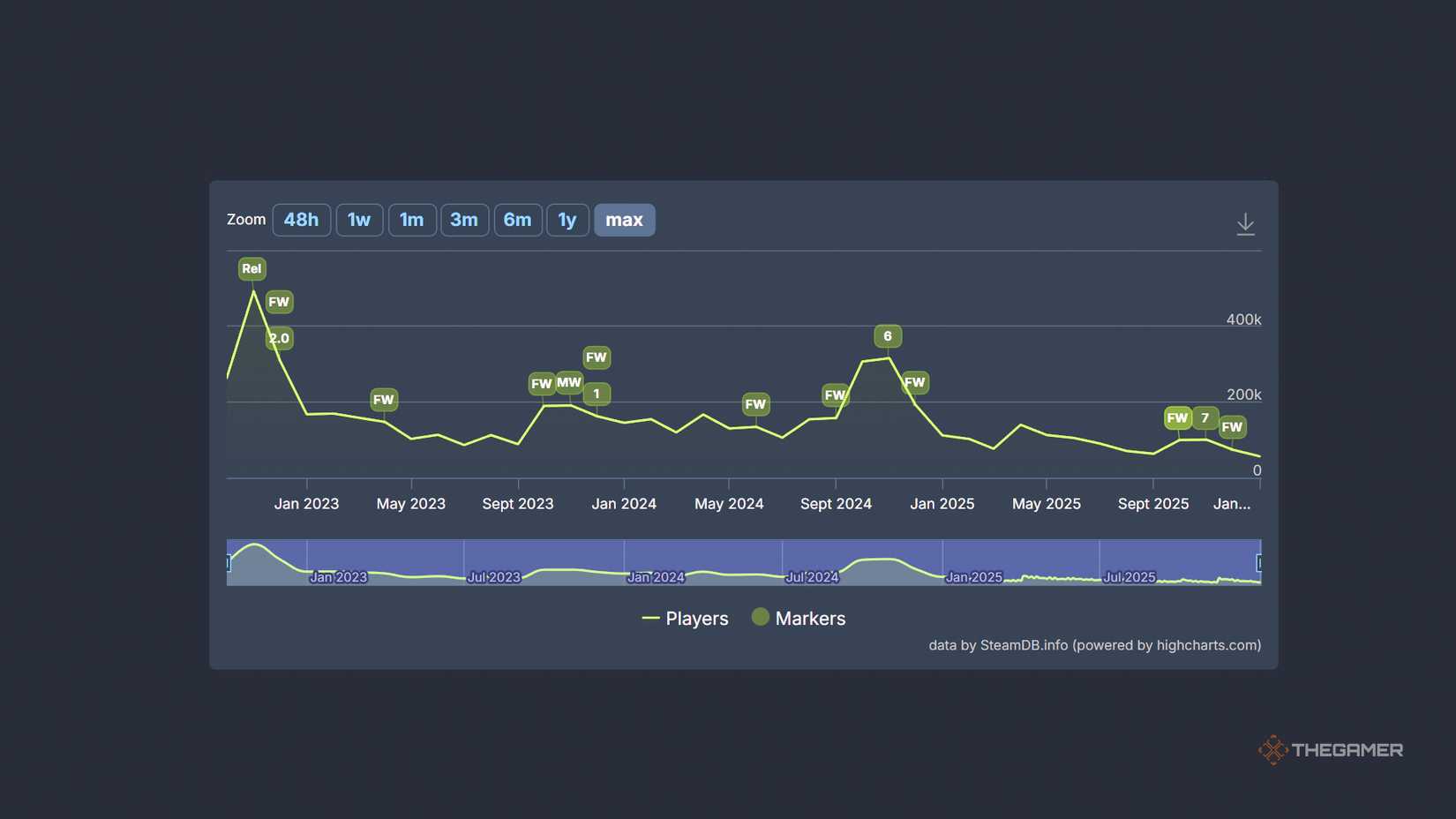Select the 3m zoom option

(465, 220)
